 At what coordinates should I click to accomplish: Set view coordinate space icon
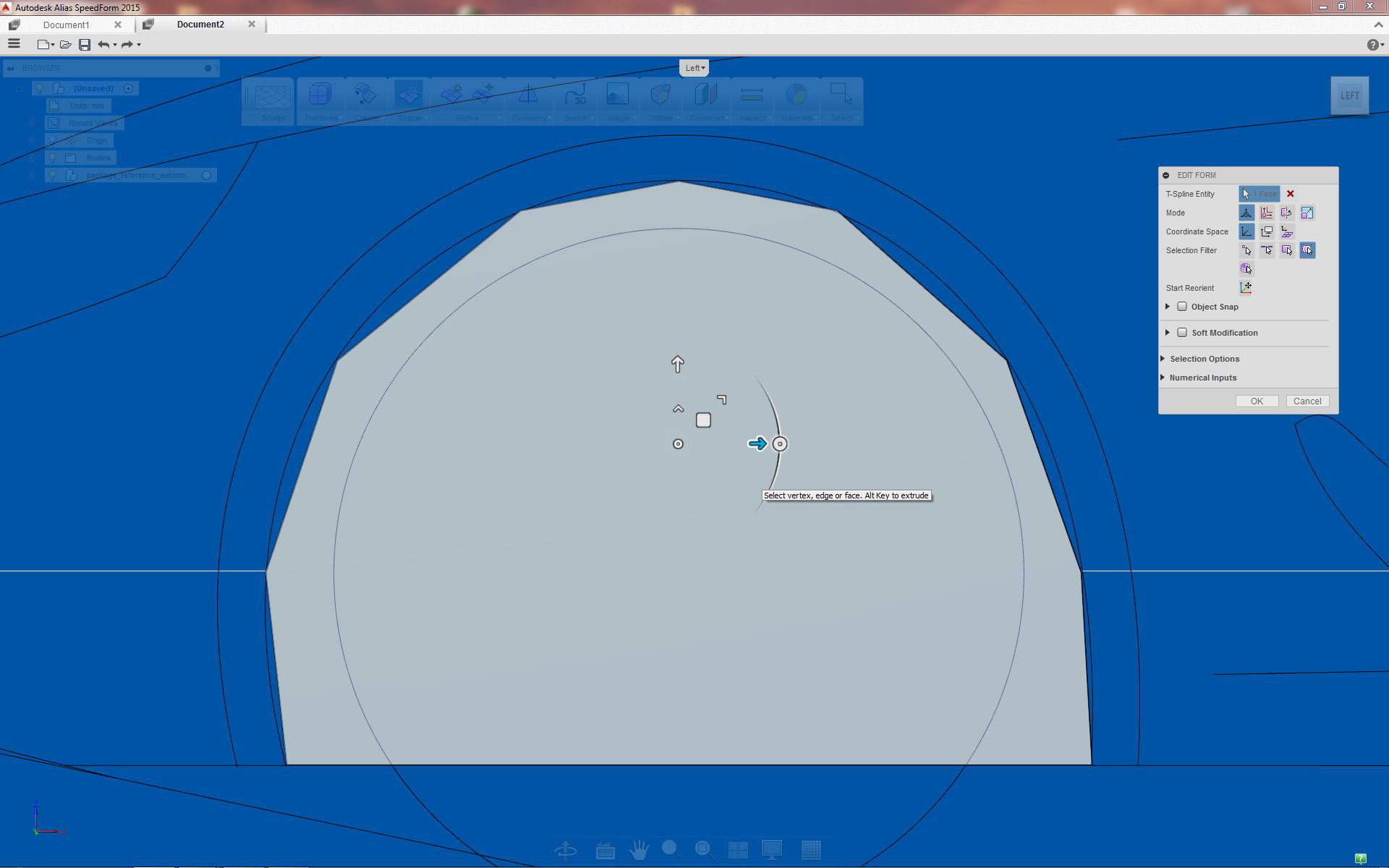[1267, 231]
